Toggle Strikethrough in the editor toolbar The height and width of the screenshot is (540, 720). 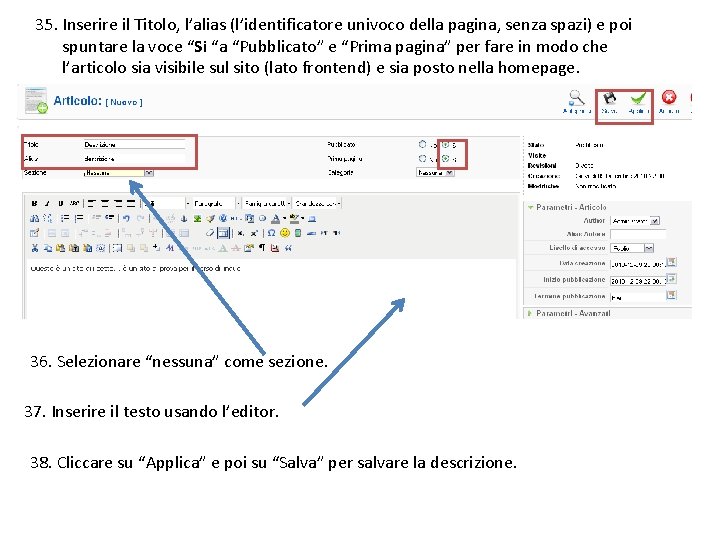tap(74, 203)
